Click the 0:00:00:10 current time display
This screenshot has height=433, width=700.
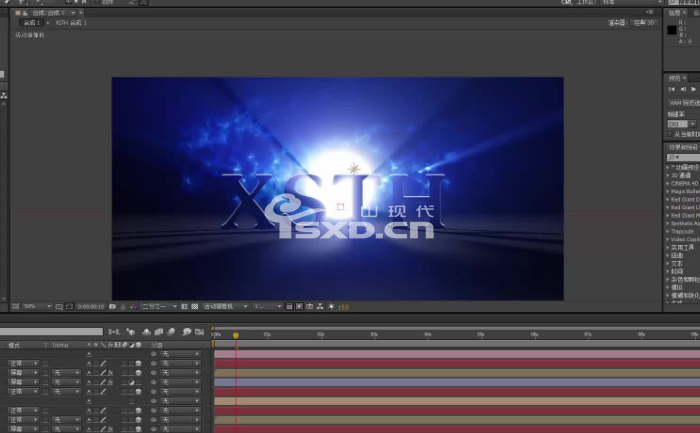pyautogui.click(x=91, y=307)
